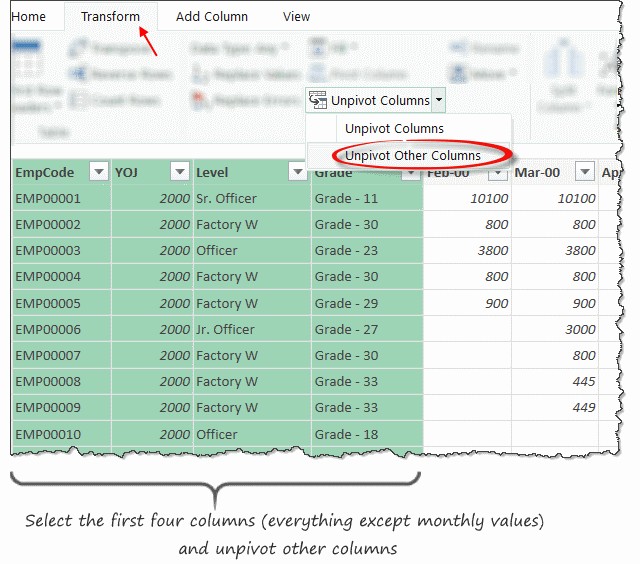The height and width of the screenshot is (564, 640).
Task: Click the Replace Errors icon
Action: (199, 100)
